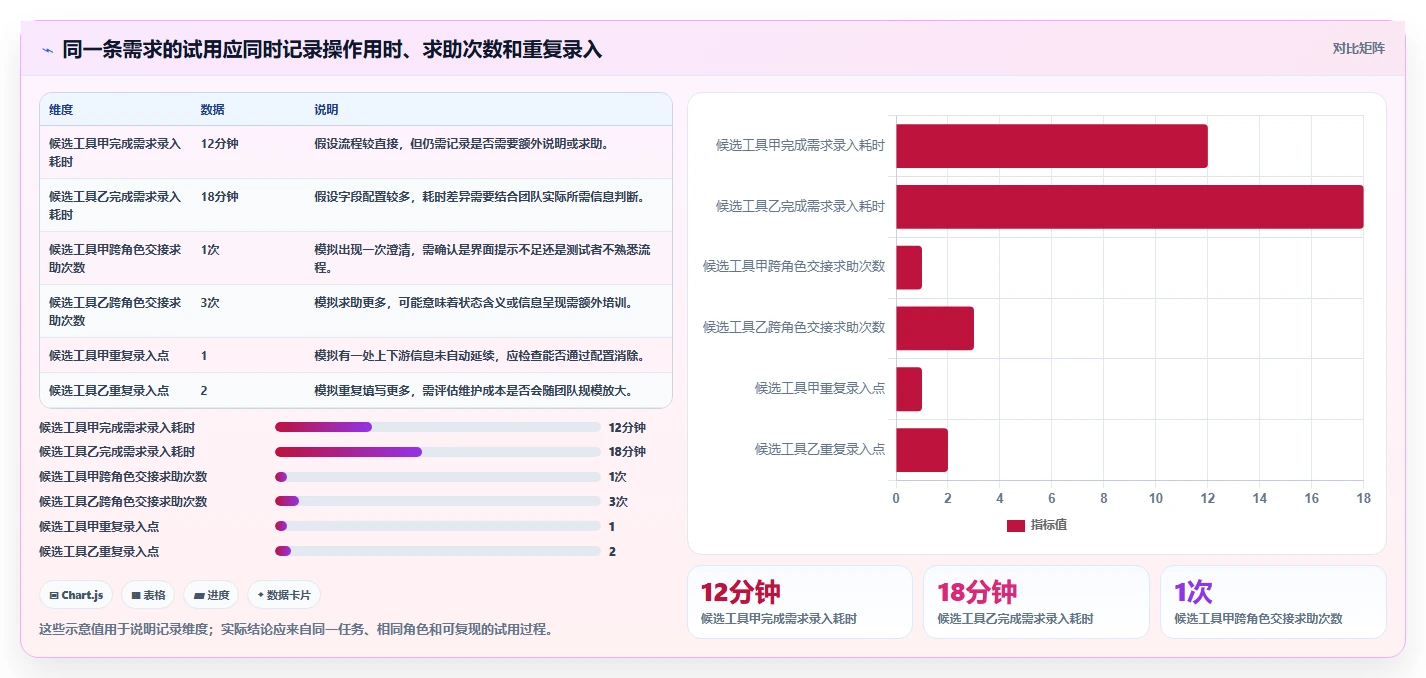This screenshot has height=678, width=1426.
Task: Click the footer note starting 这些示意值
Action: [296, 630]
